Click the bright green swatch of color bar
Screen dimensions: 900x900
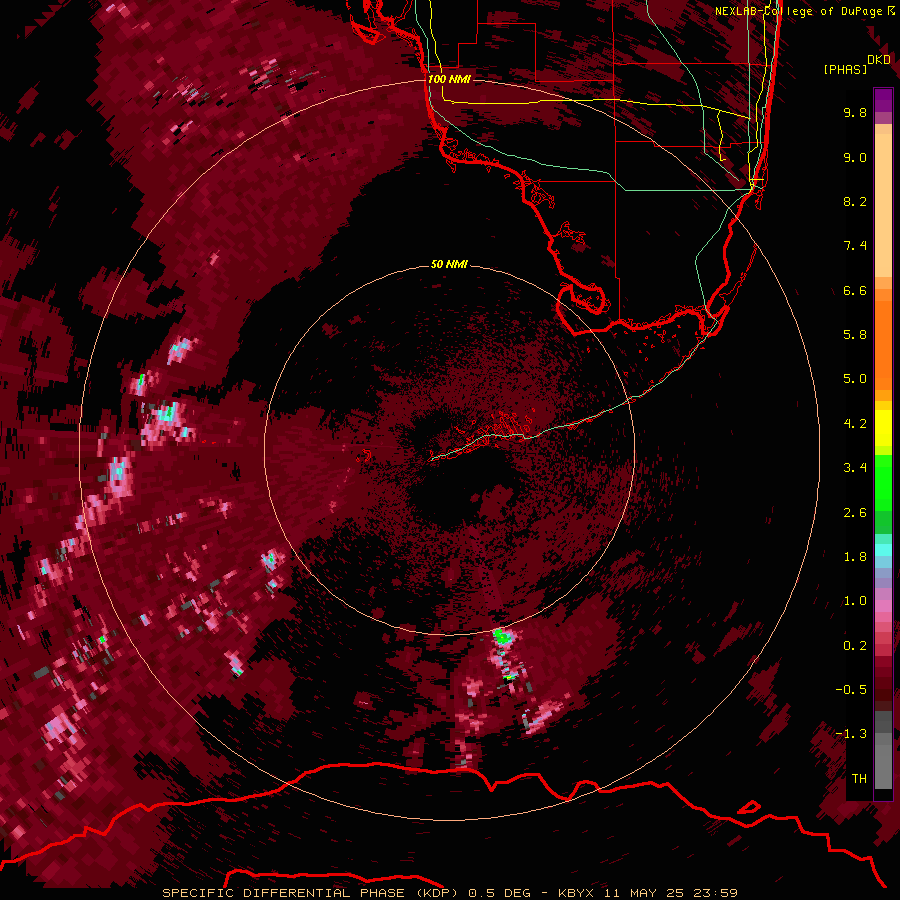883,483
